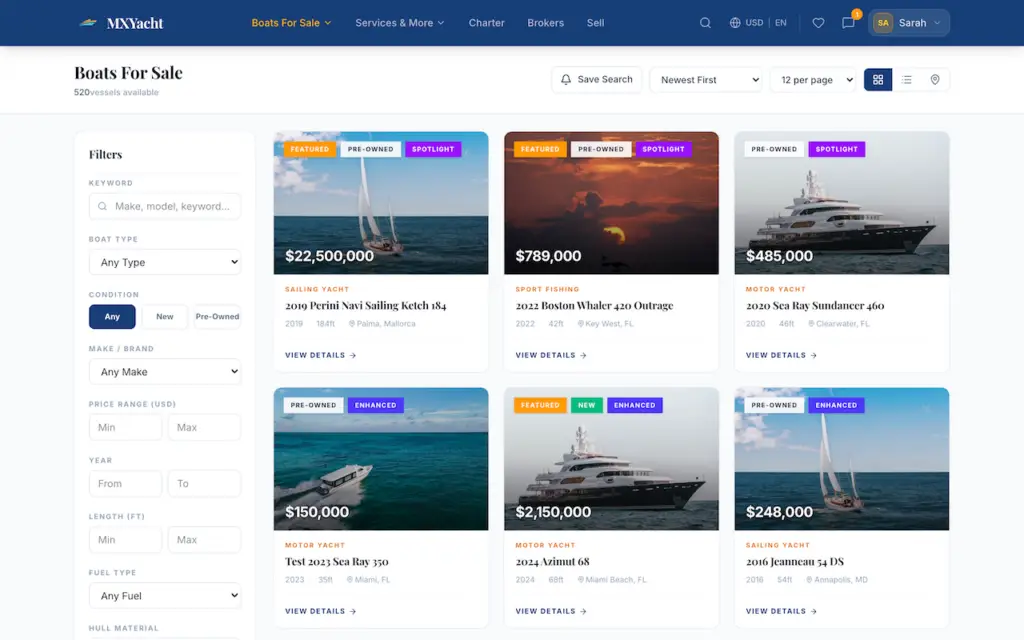The image size is (1024, 640).
Task: Click keyword search input field
Action: (165, 206)
